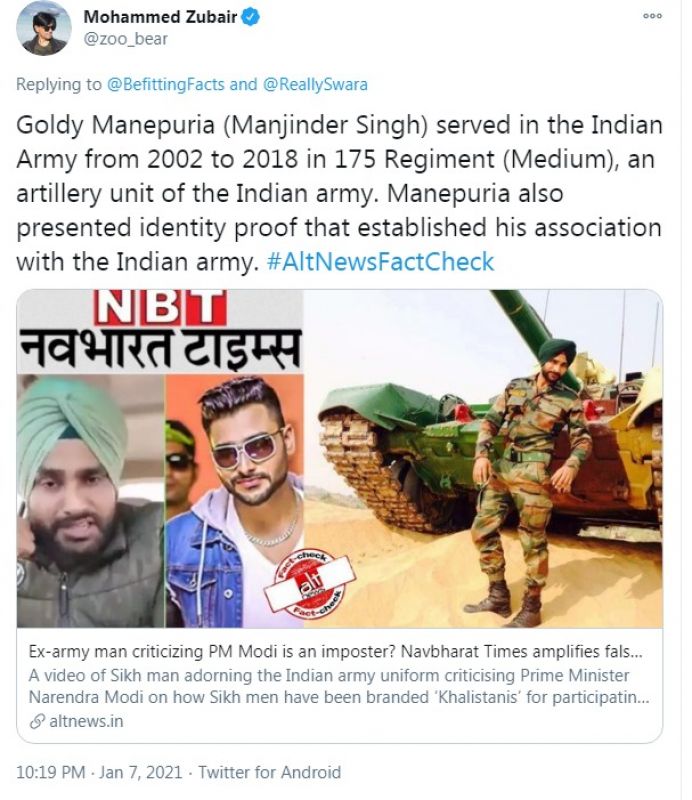Open the link card headline about ex-army man

pos(335,652)
